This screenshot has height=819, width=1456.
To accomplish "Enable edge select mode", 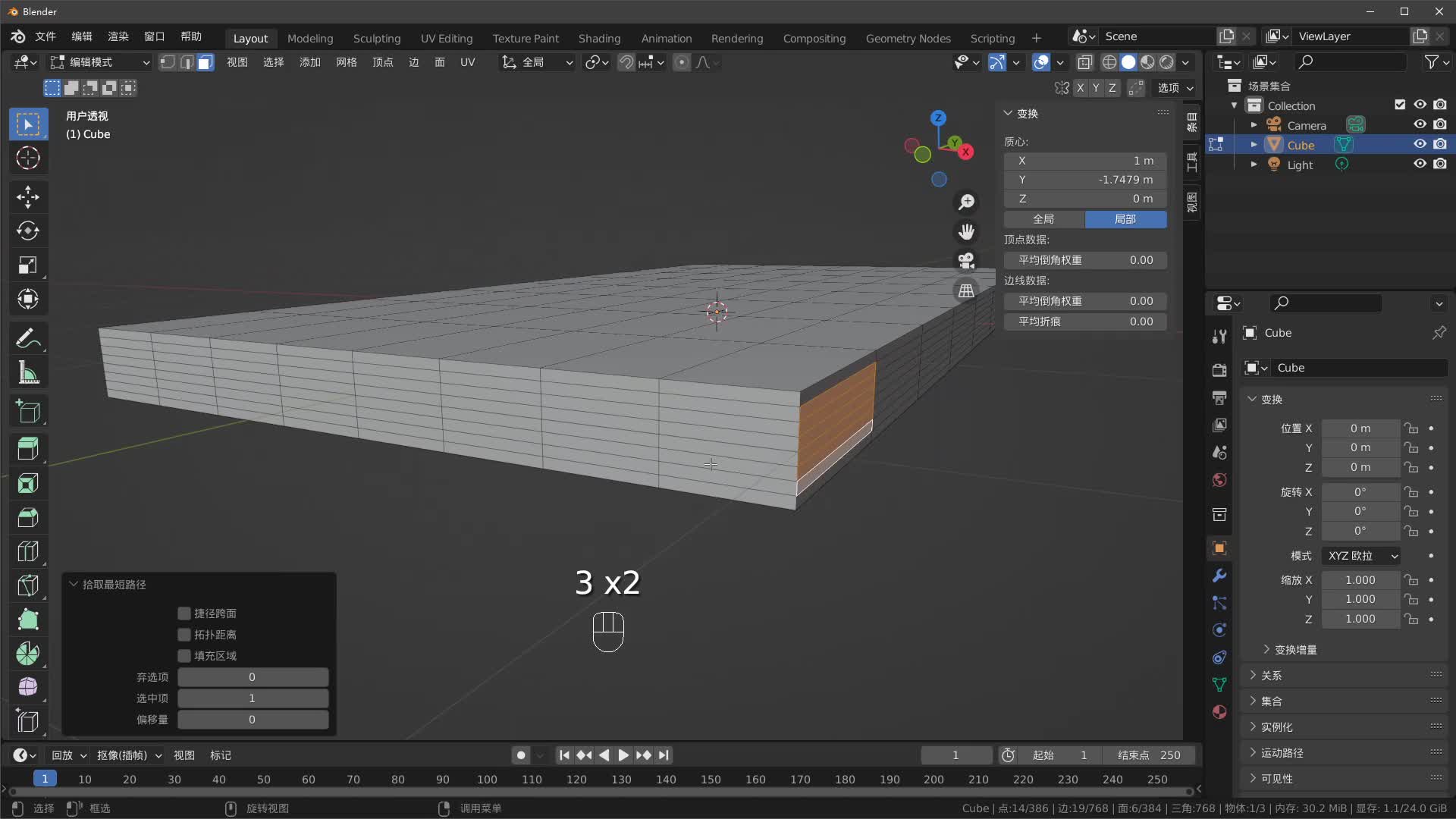I will (x=187, y=62).
